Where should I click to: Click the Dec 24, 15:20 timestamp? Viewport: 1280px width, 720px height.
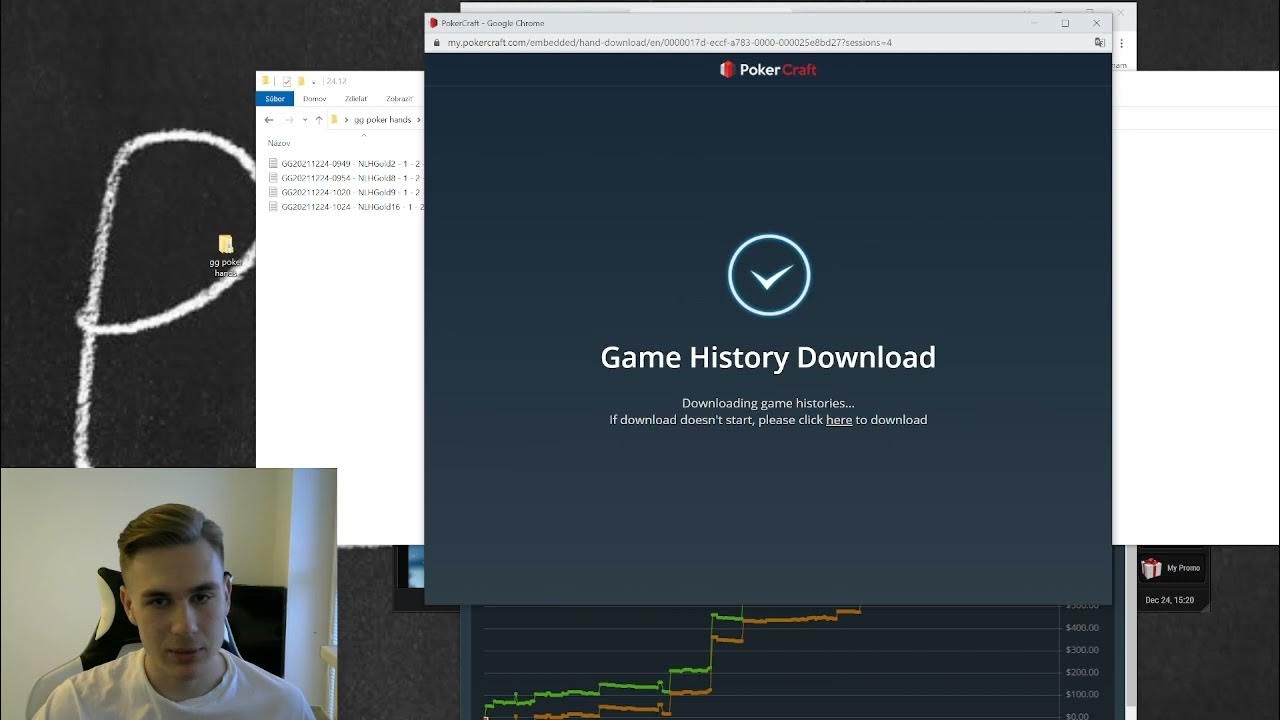tap(1170, 600)
